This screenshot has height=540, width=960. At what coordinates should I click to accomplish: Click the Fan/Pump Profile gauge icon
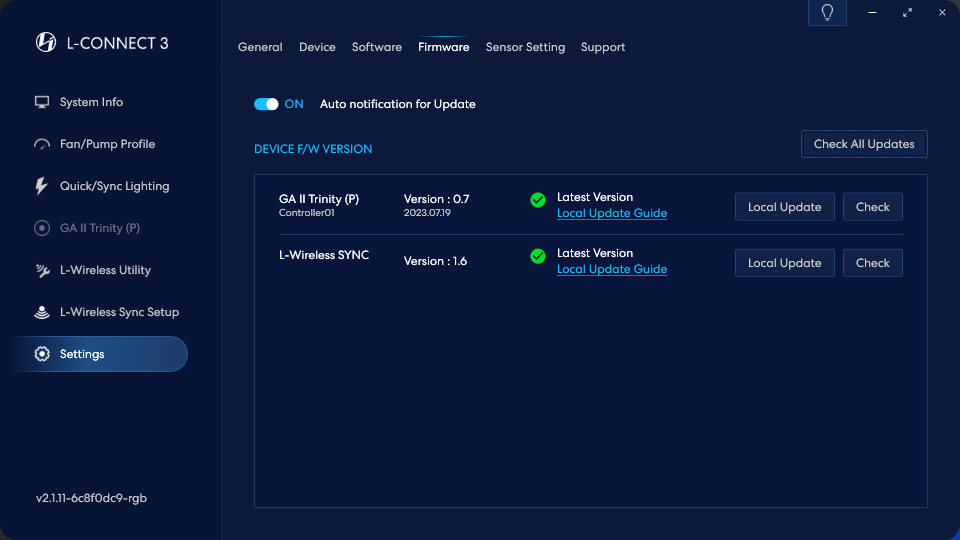pos(42,144)
